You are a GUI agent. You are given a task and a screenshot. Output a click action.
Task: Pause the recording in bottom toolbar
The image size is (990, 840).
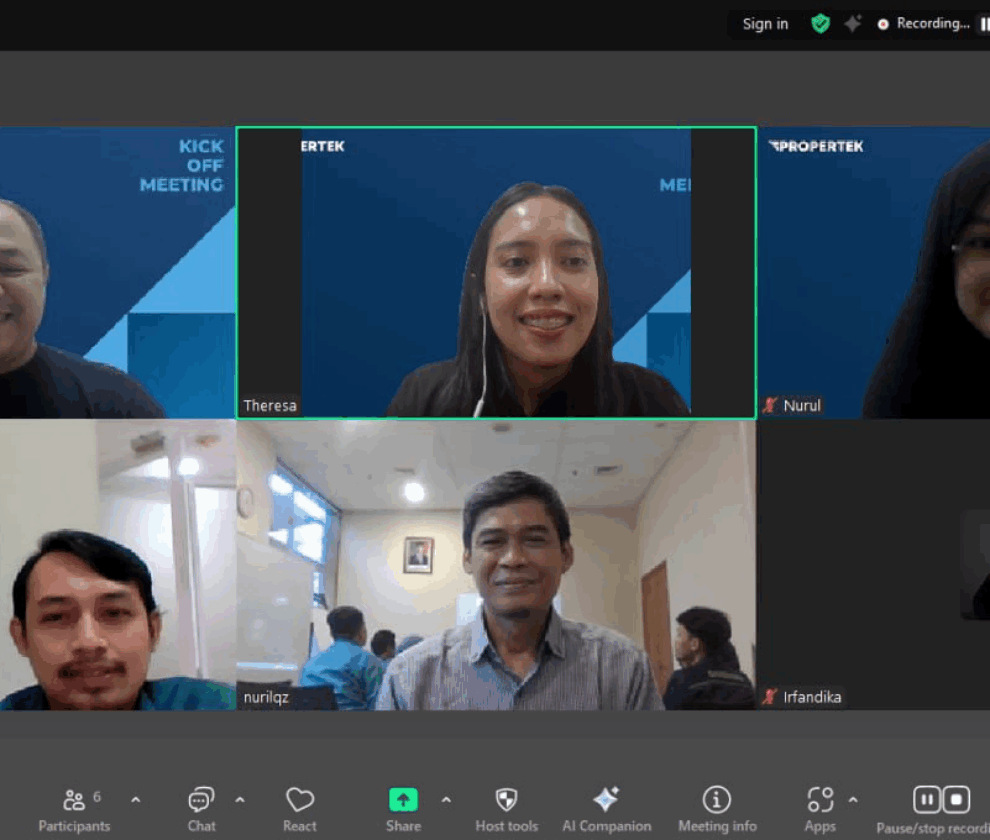coord(927,800)
